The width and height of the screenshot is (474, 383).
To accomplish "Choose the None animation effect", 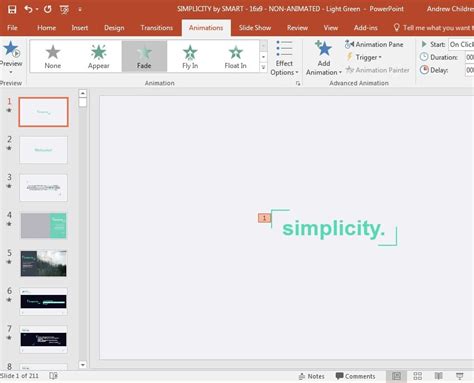I will coord(53,56).
